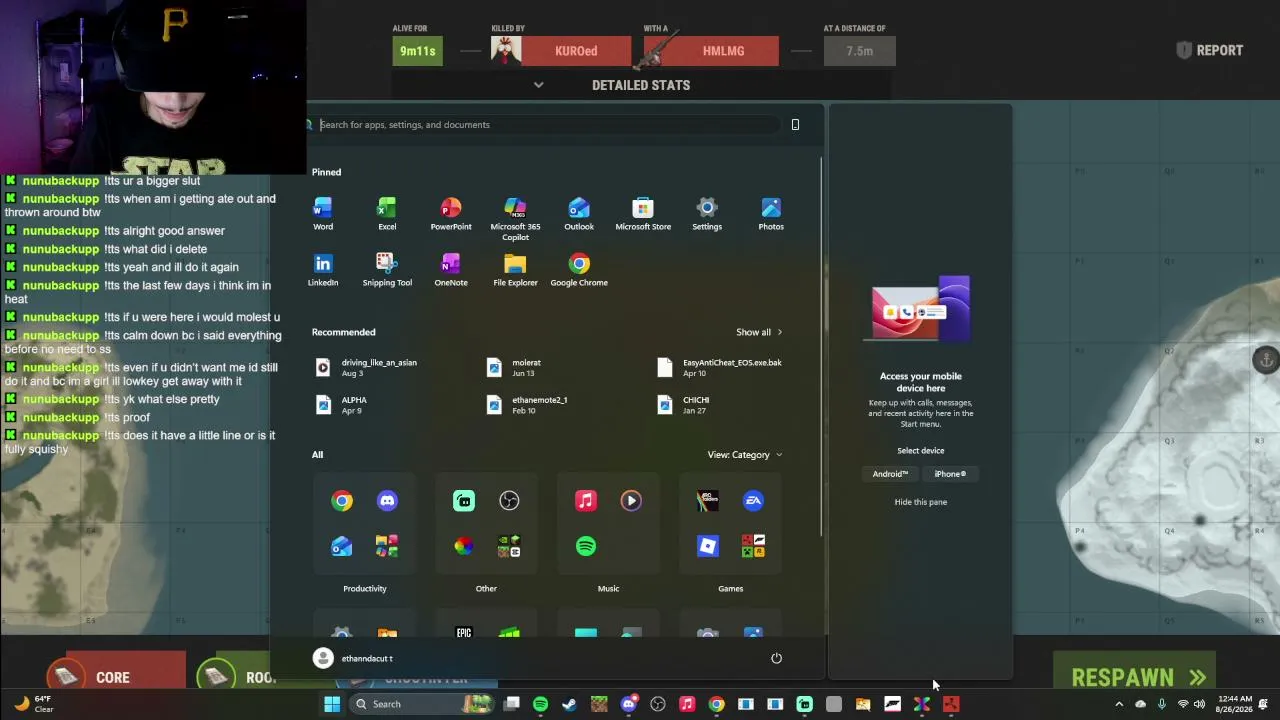Click the Start menu vertical scrollbar

click(822, 345)
